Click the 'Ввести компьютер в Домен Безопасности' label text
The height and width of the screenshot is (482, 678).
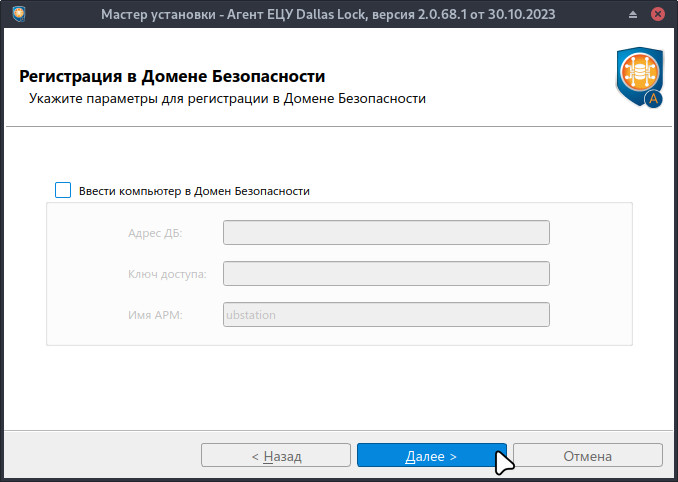(x=194, y=191)
